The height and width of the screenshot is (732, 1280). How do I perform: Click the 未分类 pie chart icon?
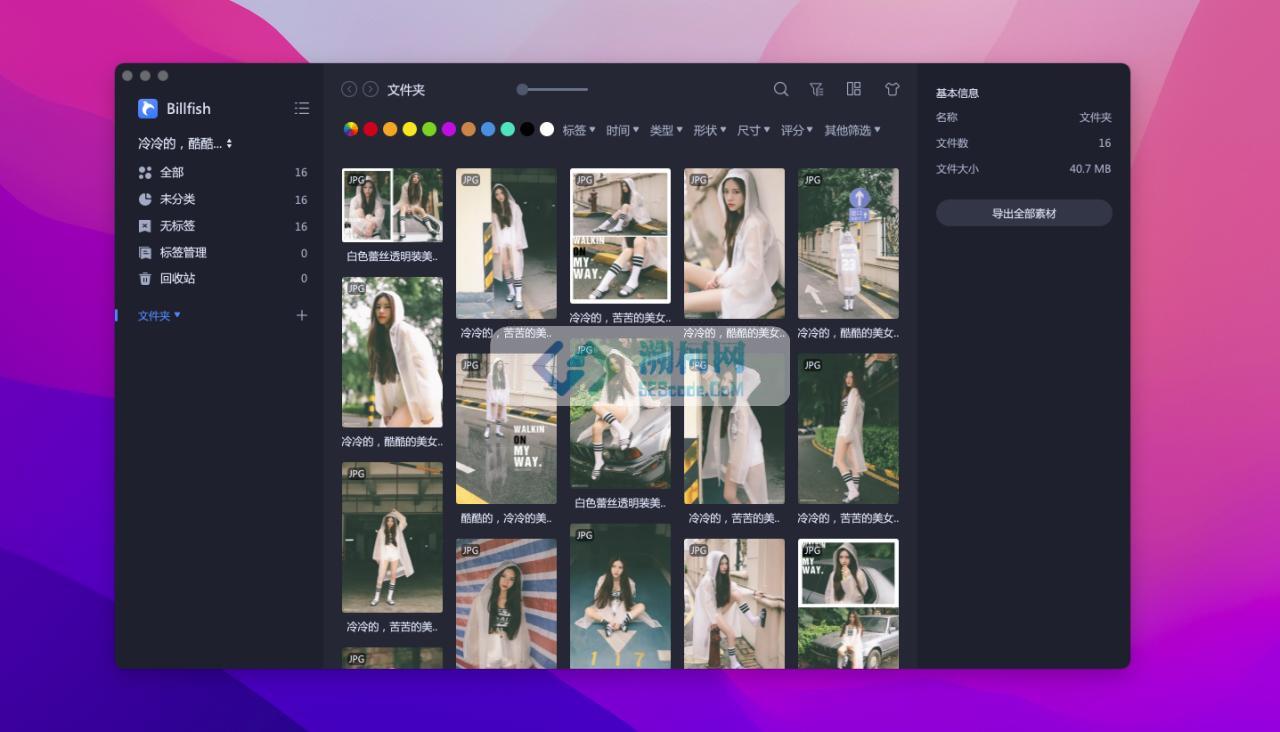tap(145, 200)
